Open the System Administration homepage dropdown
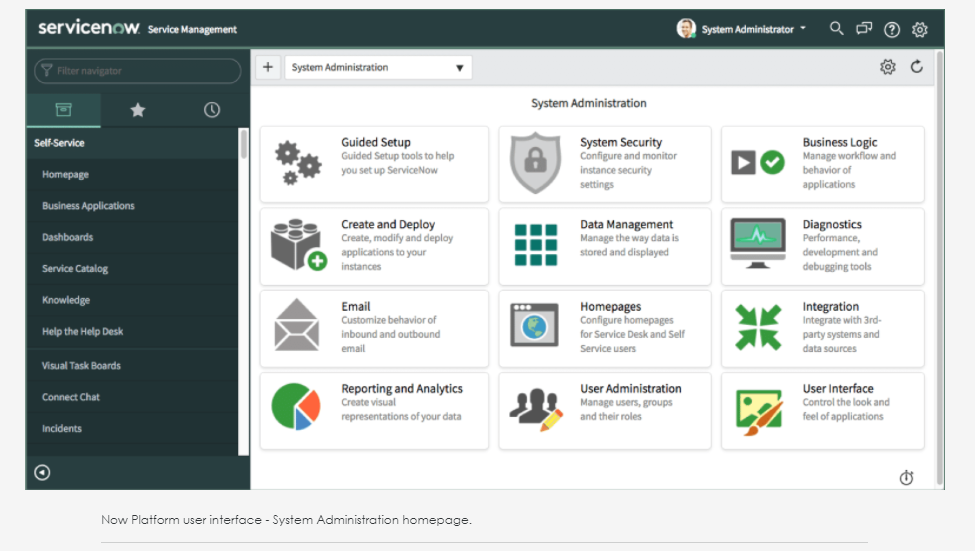975x551 pixels. point(378,67)
